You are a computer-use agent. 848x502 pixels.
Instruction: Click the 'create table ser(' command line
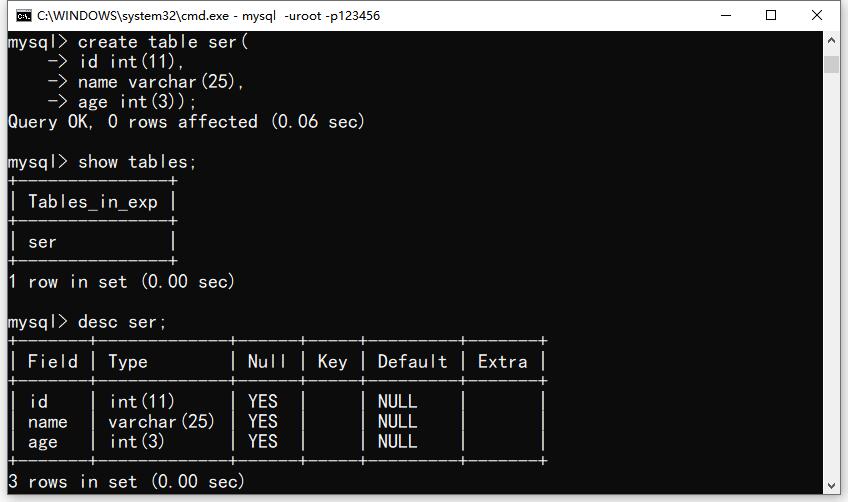tap(128, 42)
